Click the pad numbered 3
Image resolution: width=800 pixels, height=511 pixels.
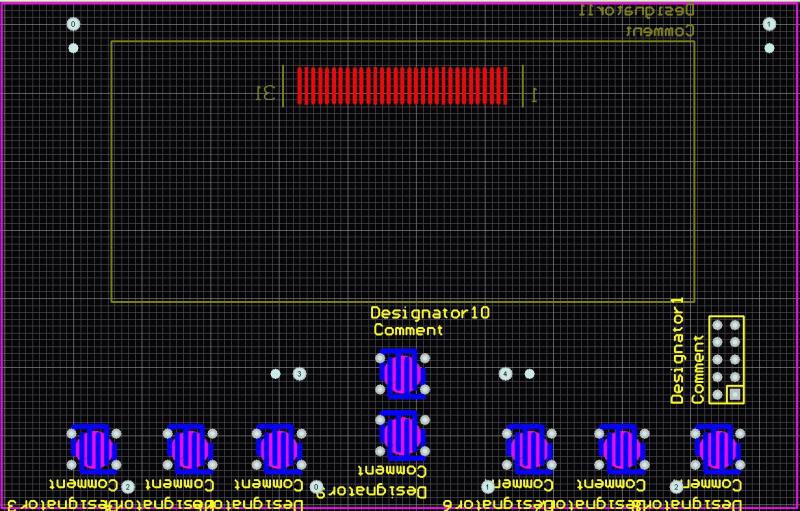coord(299,374)
